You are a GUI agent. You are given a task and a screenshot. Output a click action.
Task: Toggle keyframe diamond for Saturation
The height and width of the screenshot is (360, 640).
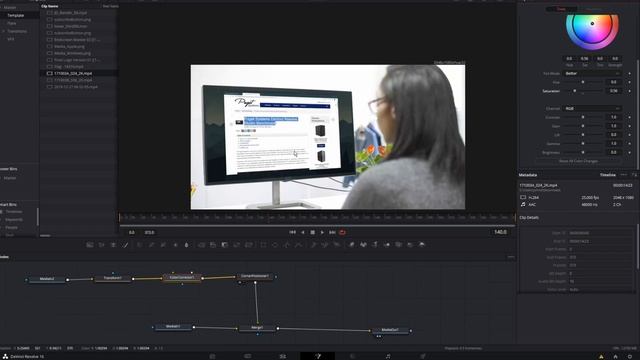pos(629,91)
